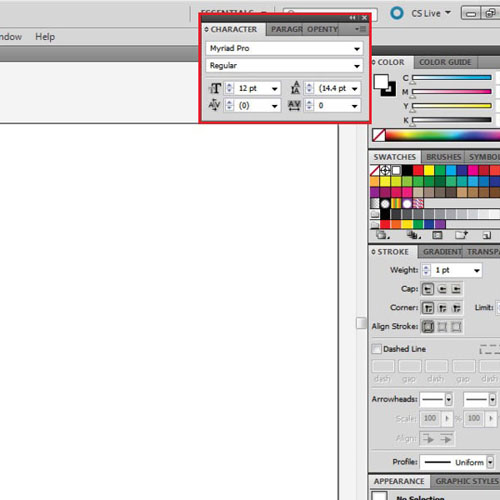Click the New Swatch icon

tap(486, 236)
